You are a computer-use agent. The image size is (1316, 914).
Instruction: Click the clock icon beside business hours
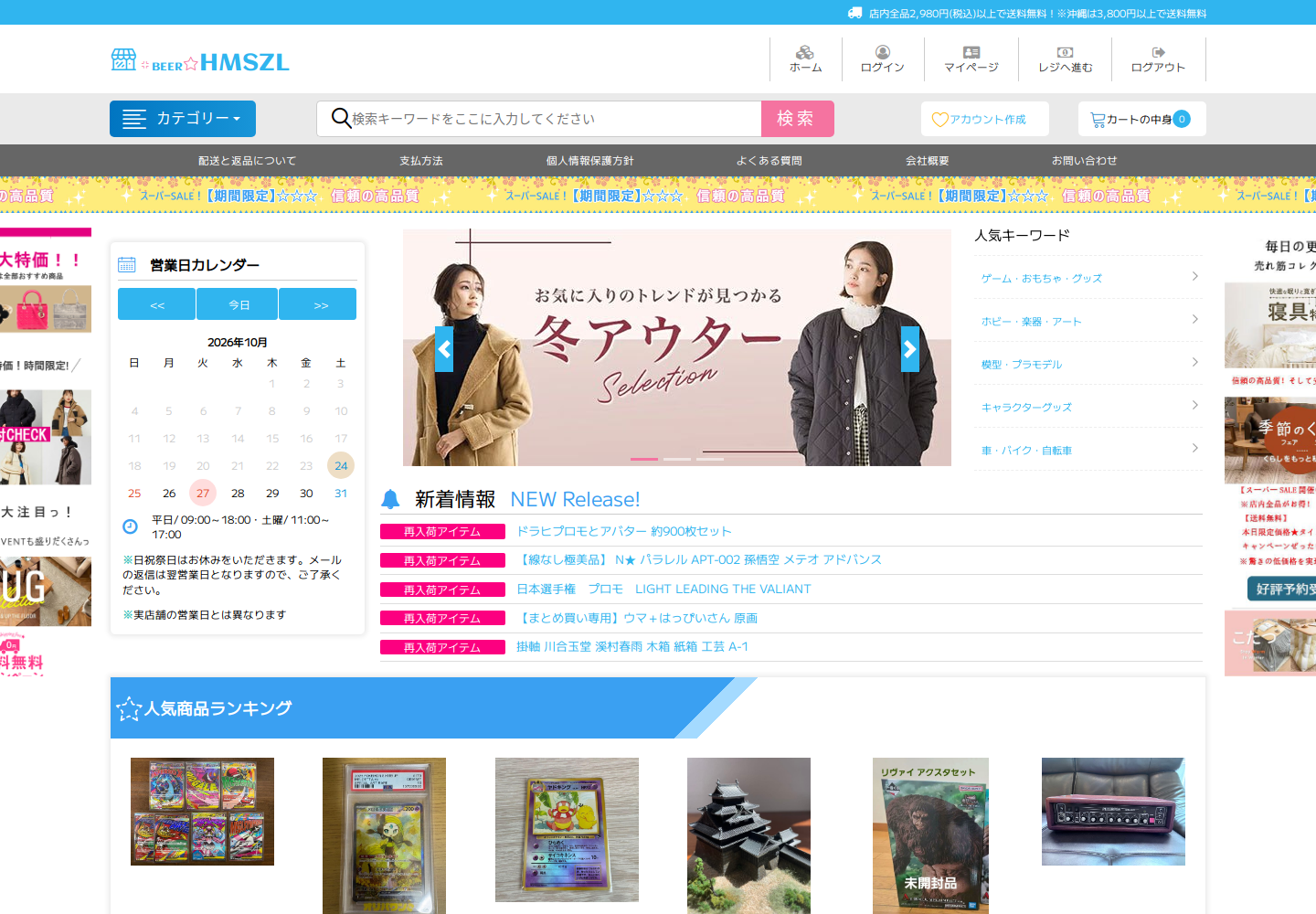coord(130,526)
